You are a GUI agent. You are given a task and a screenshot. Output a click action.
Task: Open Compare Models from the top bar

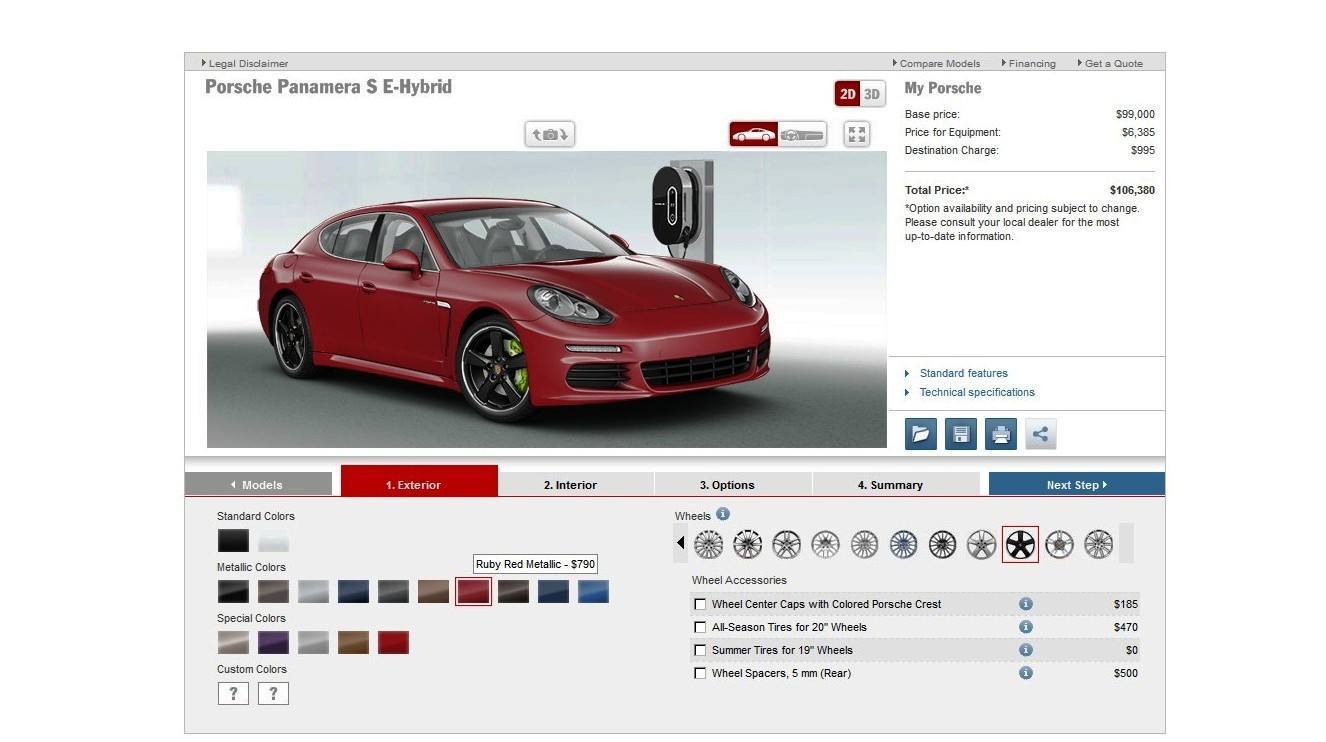[x=937, y=63]
